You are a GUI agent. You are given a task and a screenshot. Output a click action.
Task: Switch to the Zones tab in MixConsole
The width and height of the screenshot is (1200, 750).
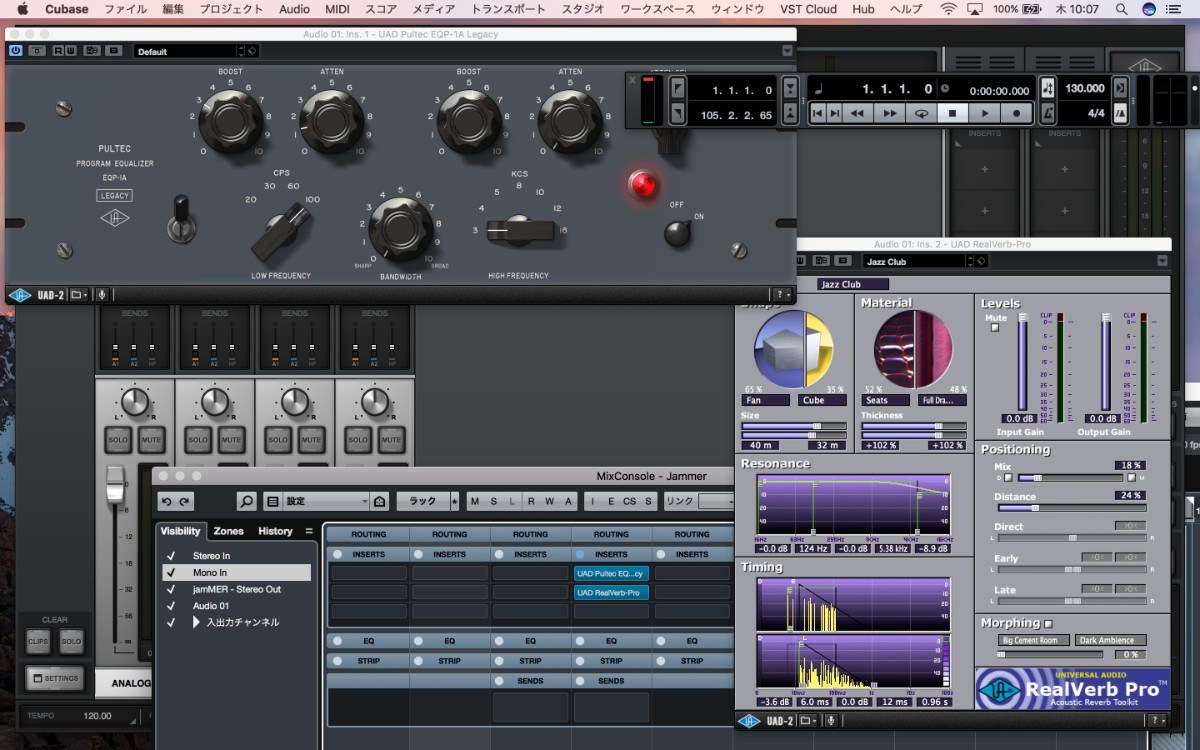(x=228, y=531)
